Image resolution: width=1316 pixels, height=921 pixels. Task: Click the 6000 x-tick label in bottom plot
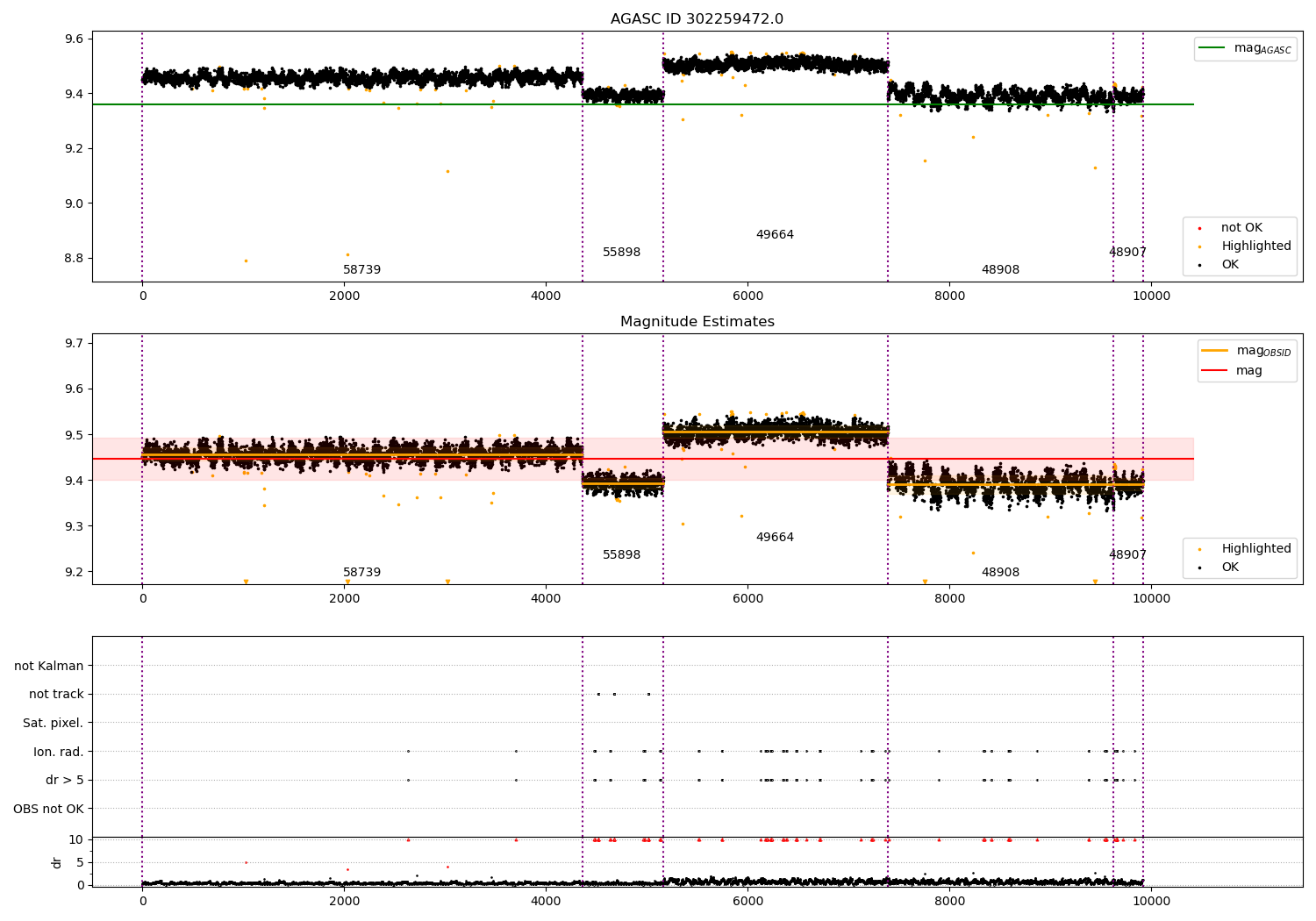coord(747,902)
